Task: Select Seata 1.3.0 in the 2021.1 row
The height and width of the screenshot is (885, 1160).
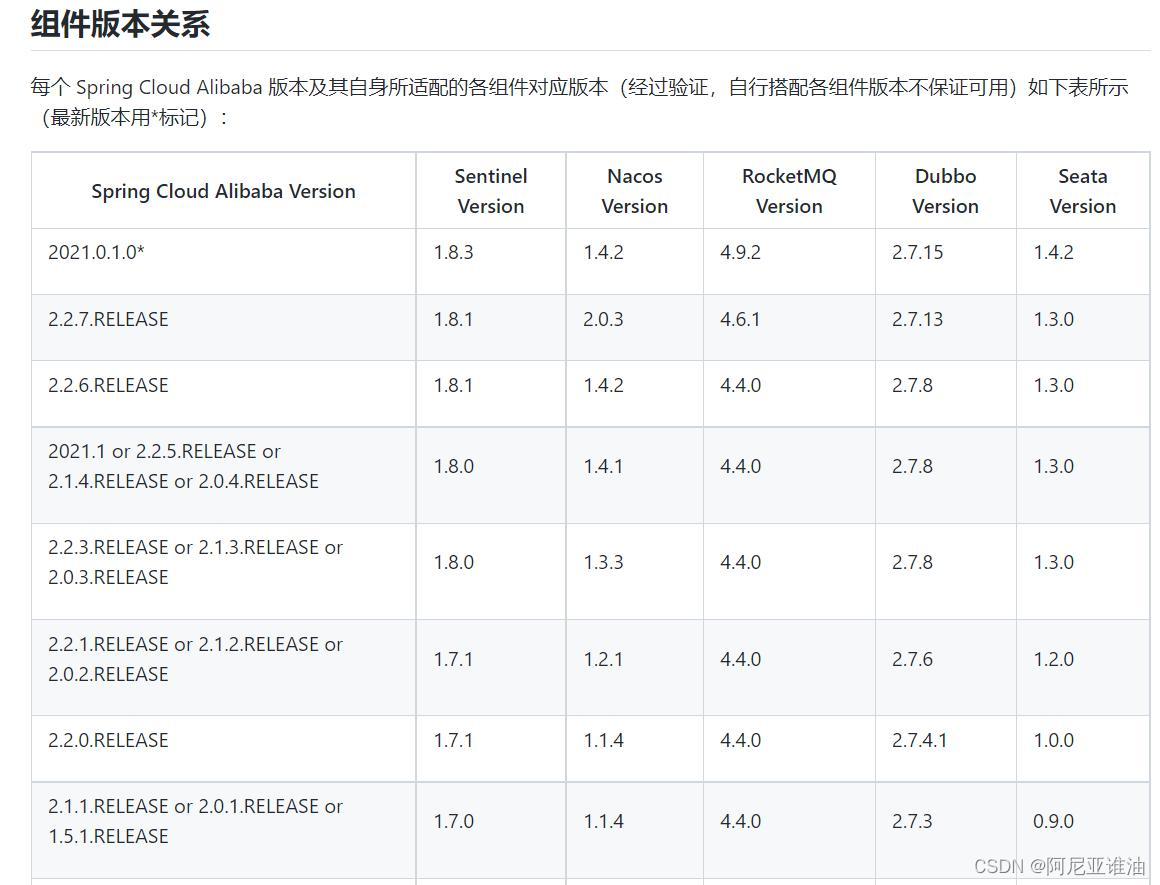Action: pyautogui.click(x=1053, y=466)
